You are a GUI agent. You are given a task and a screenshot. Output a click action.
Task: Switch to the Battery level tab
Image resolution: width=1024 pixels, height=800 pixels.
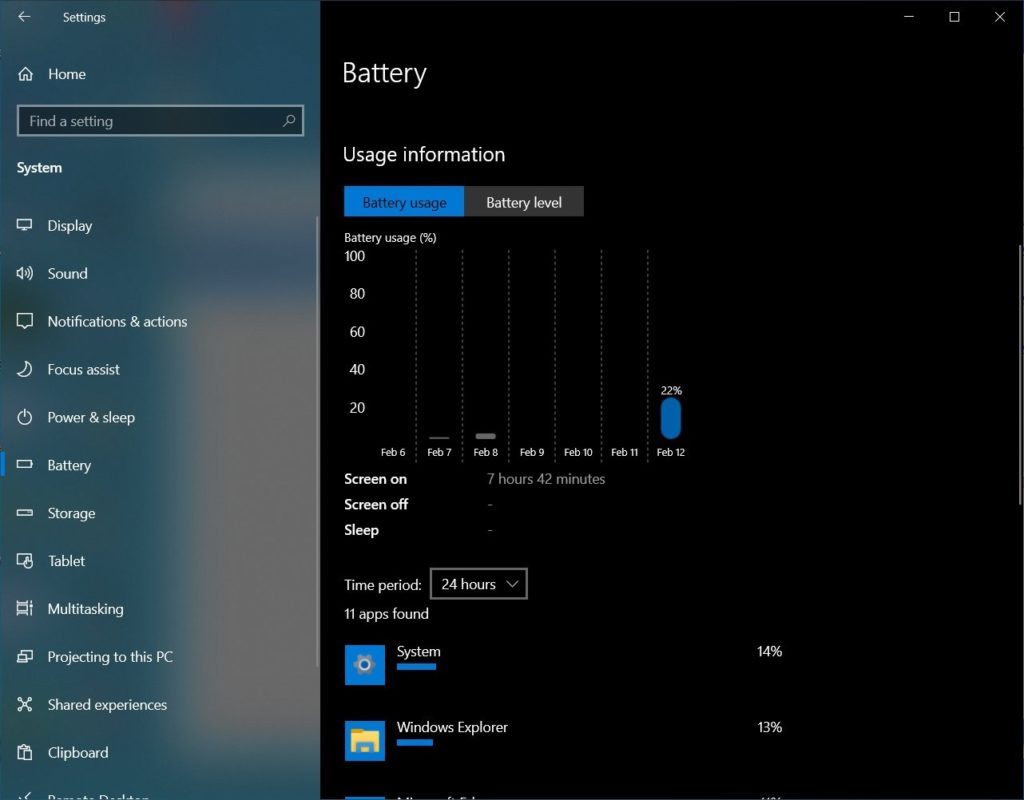pyautogui.click(x=524, y=201)
